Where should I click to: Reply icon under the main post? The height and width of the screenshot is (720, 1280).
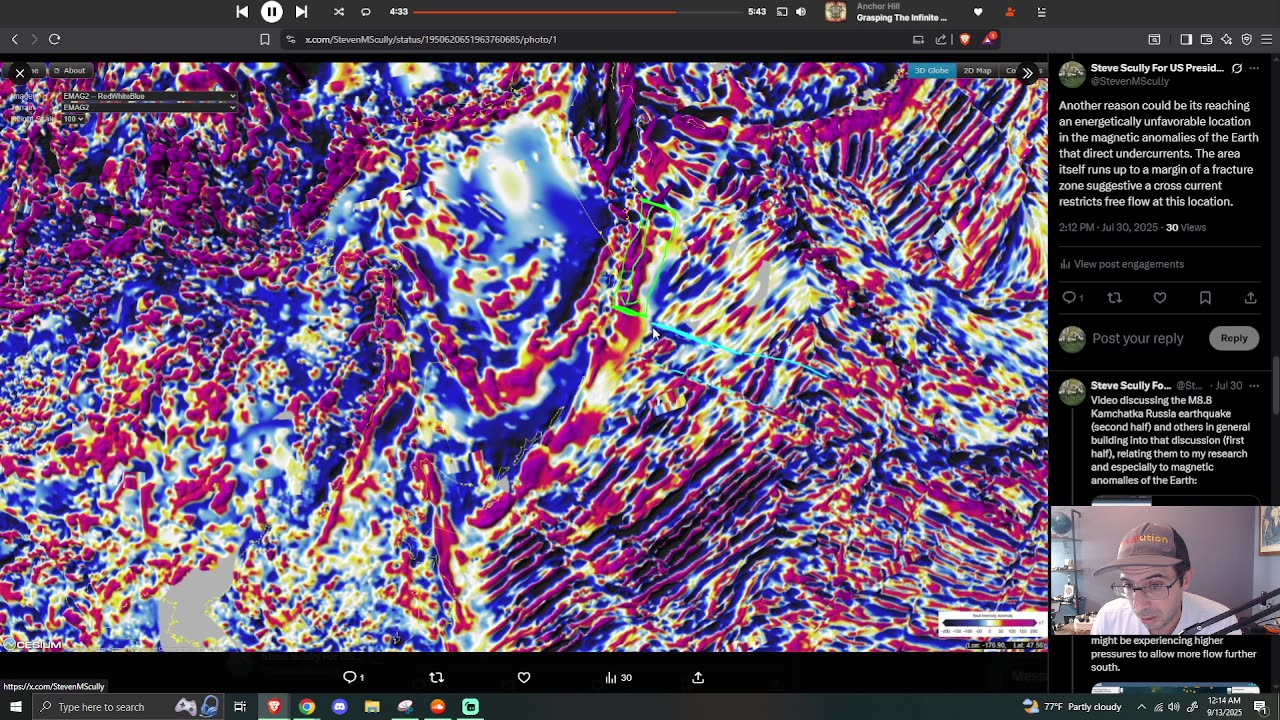pyautogui.click(x=1069, y=298)
